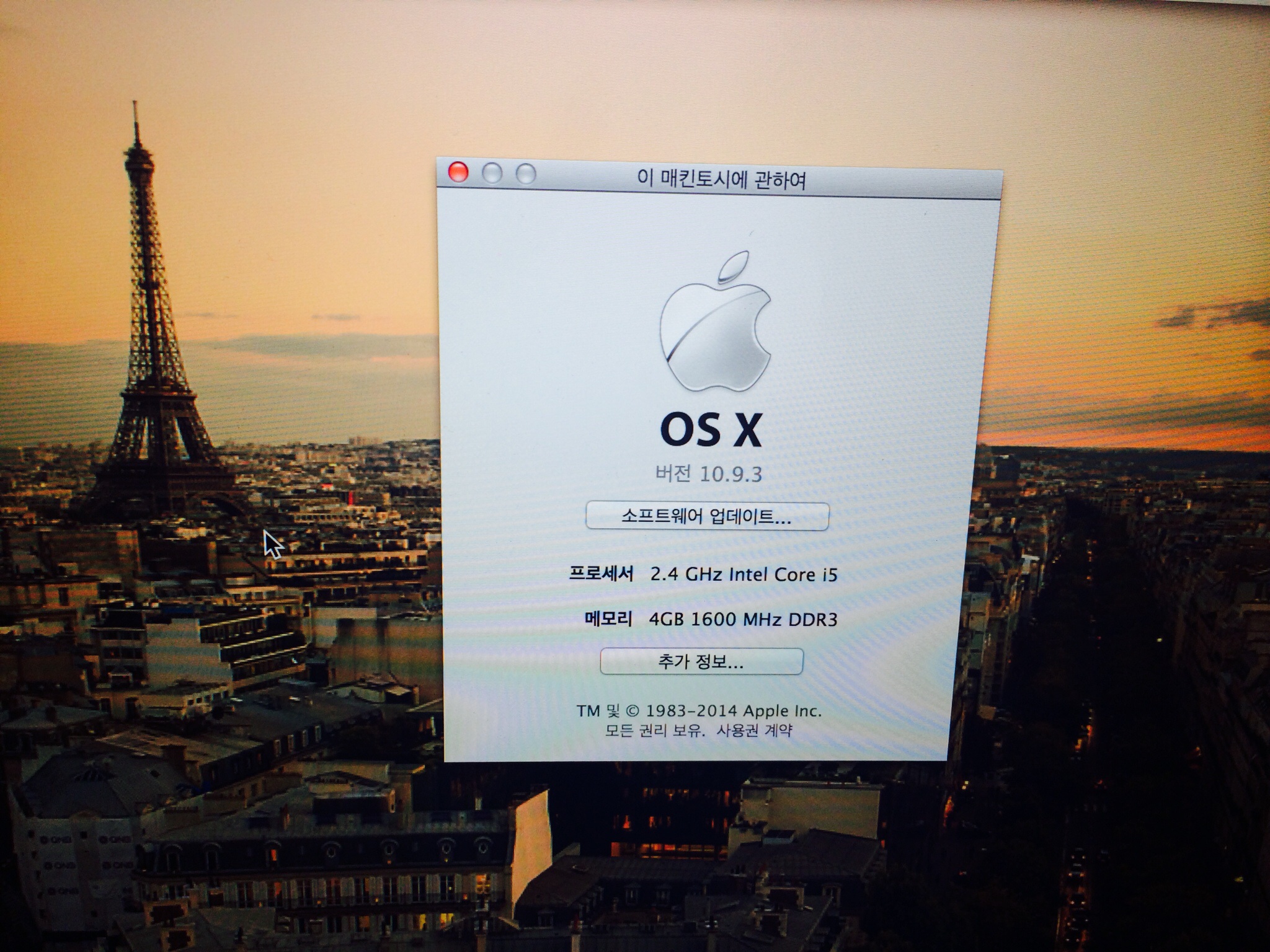The image size is (1270, 952).
Task: Click the 메모리 label
Action: 608,618
